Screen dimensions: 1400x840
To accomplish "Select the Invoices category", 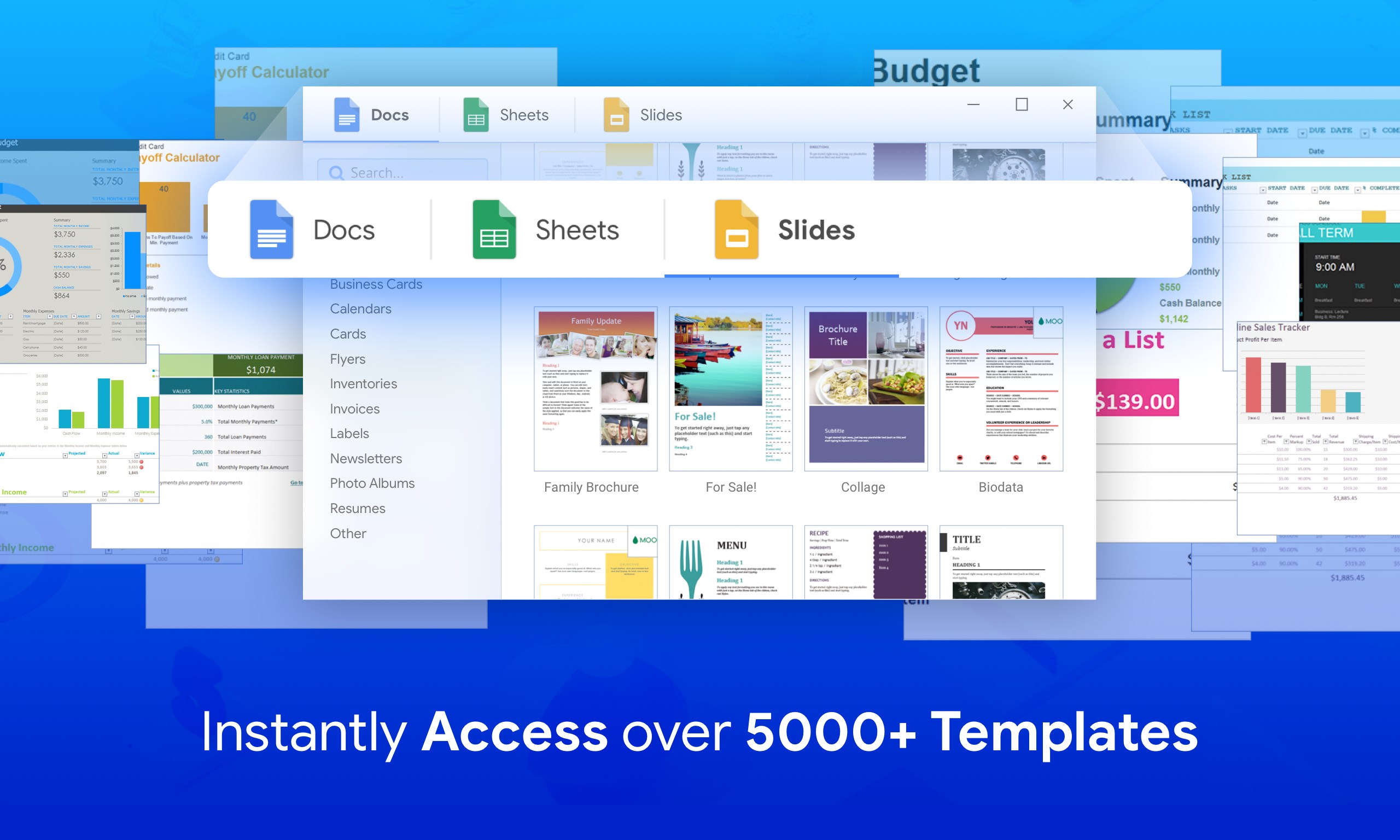I will (x=354, y=408).
